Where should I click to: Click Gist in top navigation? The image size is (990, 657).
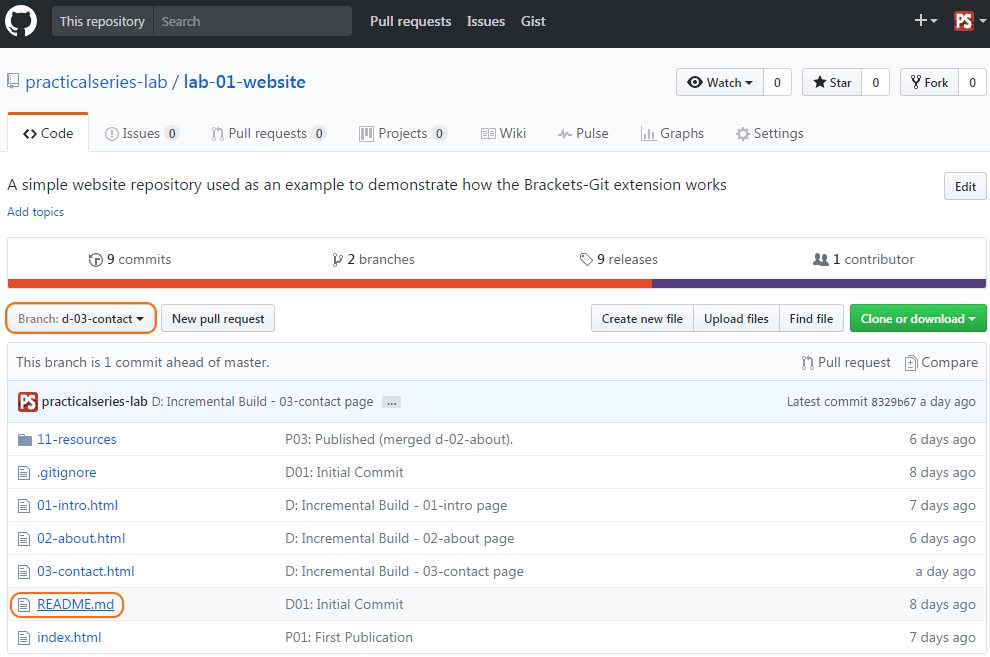click(533, 21)
